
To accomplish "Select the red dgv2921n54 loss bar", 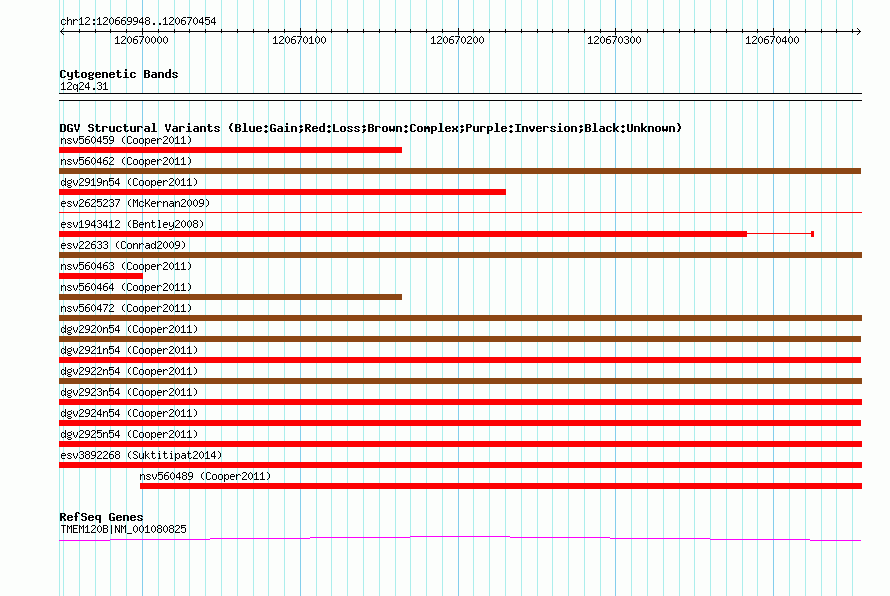I will click(x=460, y=360).
